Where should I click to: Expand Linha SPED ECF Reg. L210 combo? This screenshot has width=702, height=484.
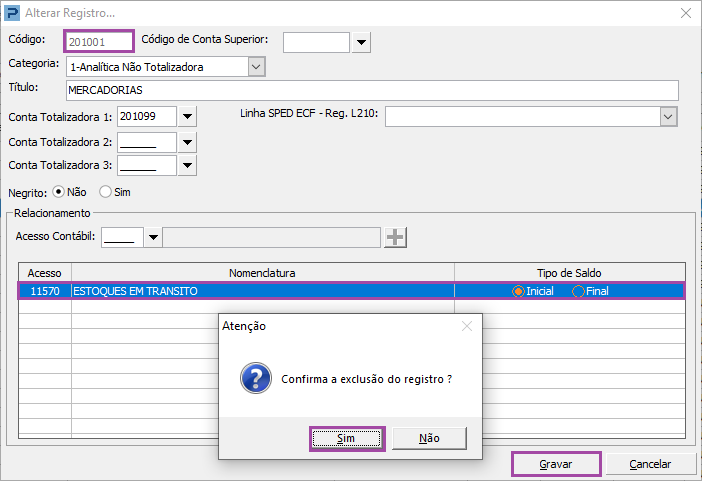click(x=668, y=117)
